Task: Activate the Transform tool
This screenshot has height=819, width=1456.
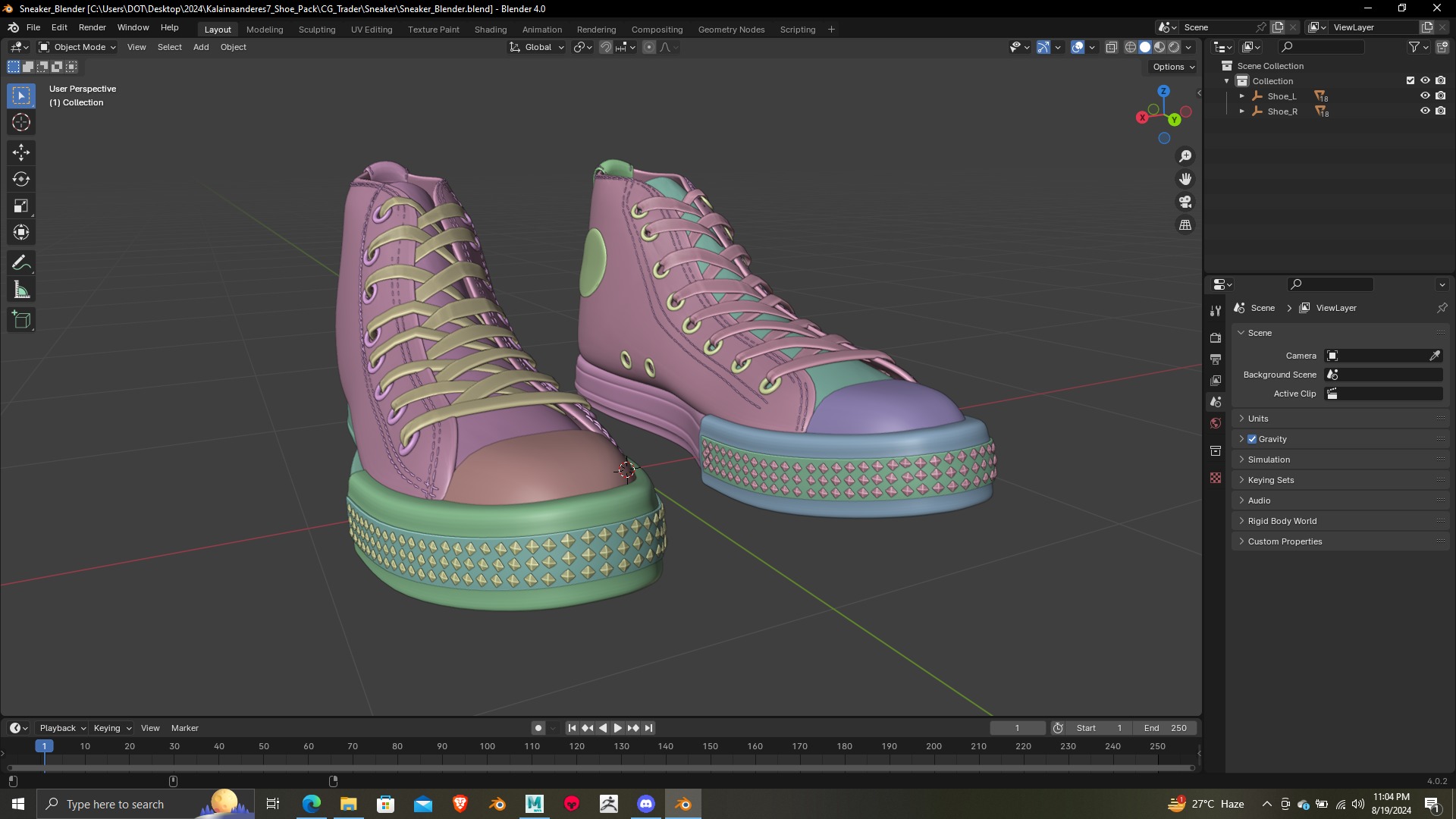Action: (x=21, y=232)
